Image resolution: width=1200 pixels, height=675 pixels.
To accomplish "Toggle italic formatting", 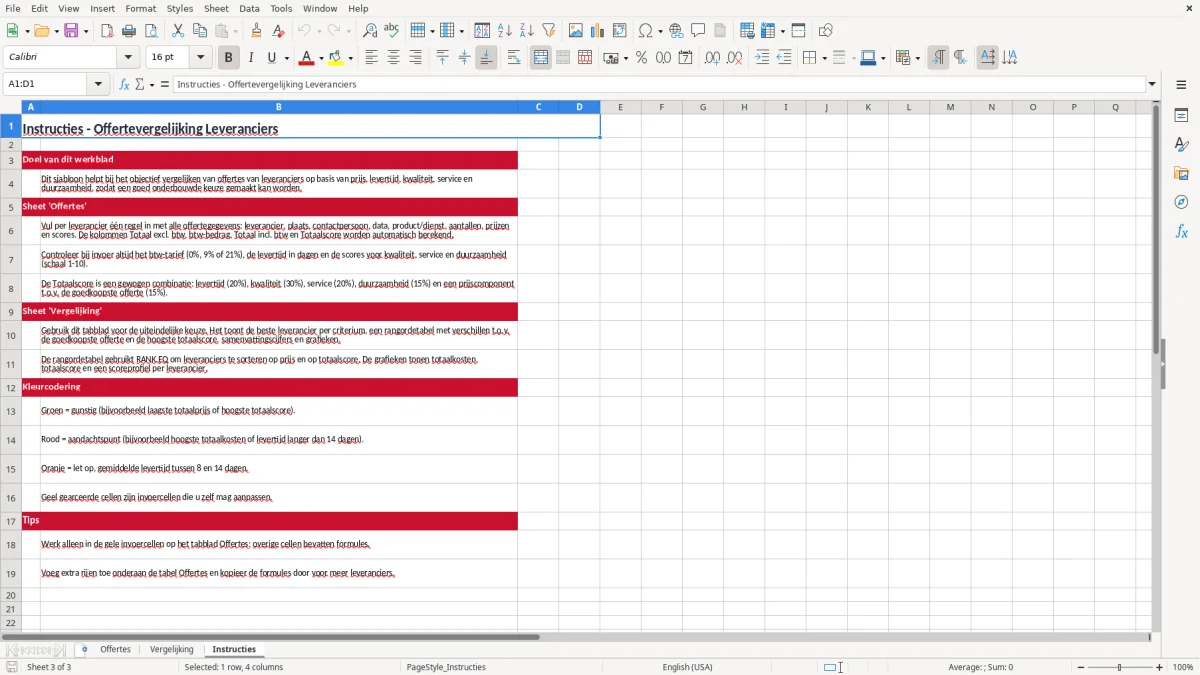I will pos(250,58).
